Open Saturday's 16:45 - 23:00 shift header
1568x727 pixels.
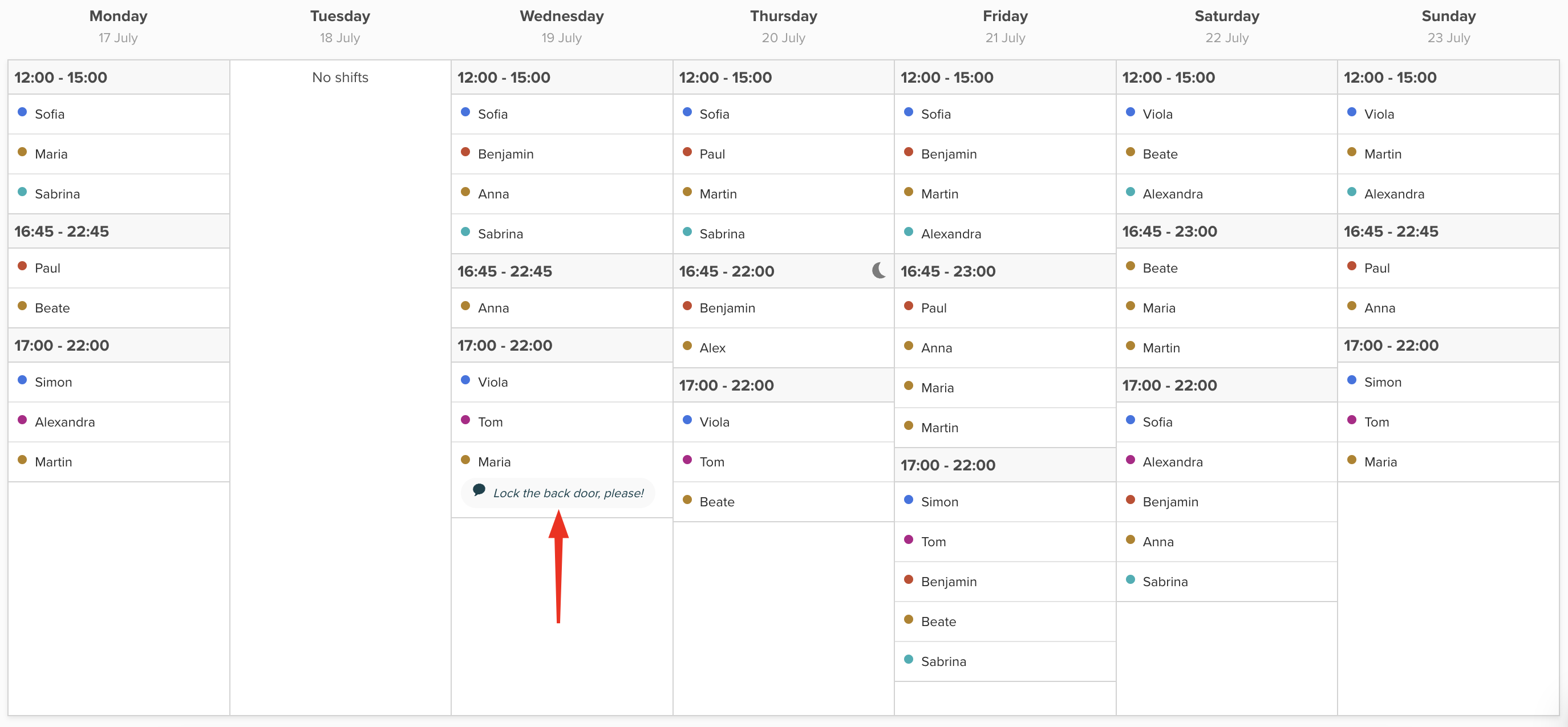(x=1169, y=231)
